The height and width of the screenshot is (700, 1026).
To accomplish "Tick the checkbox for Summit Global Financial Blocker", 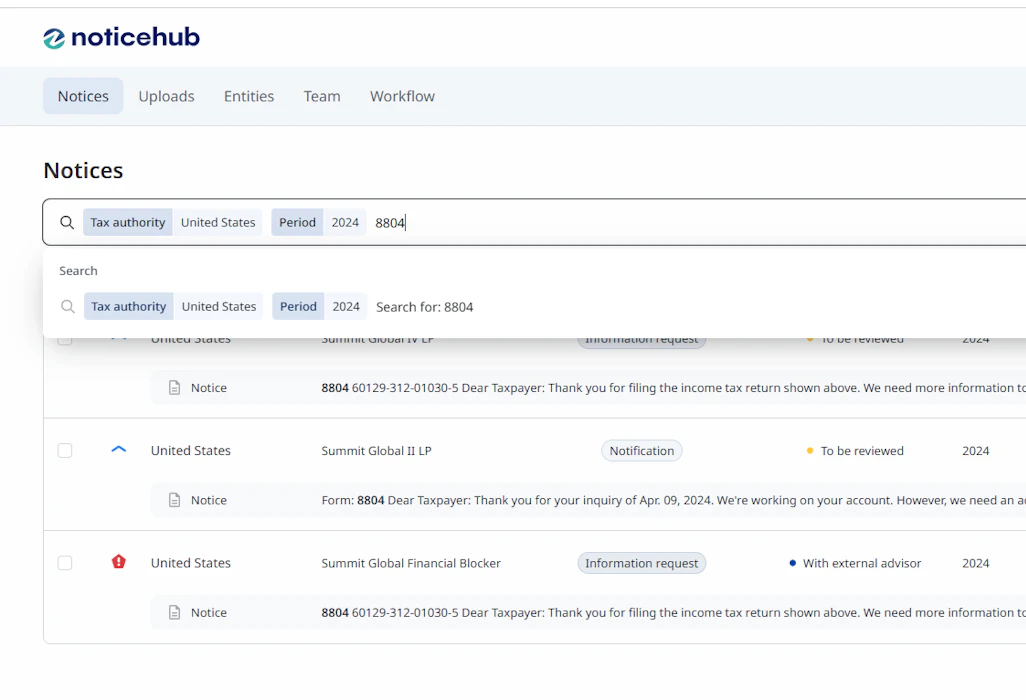I will (65, 563).
